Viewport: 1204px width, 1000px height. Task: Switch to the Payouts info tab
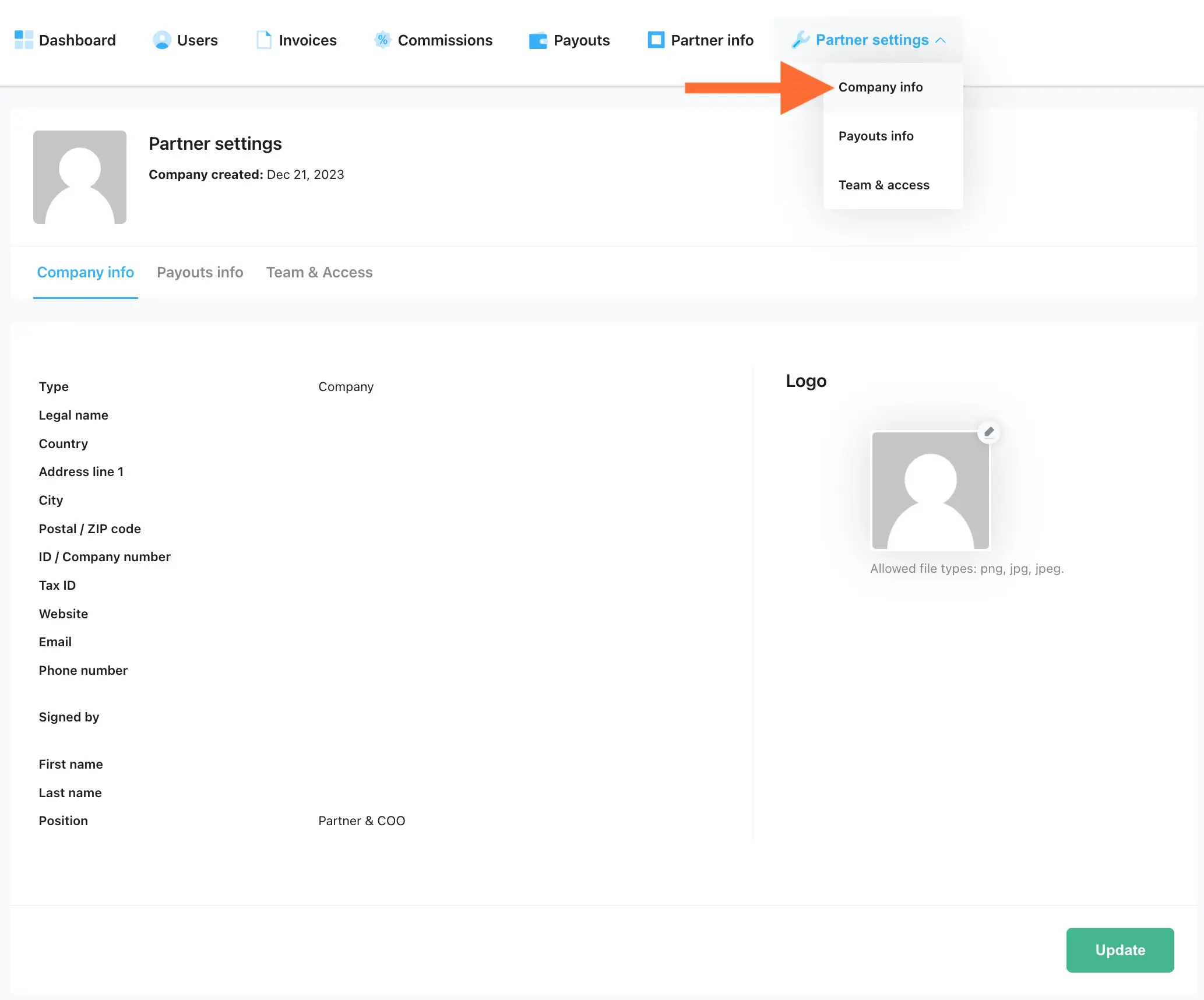(200, 272)
